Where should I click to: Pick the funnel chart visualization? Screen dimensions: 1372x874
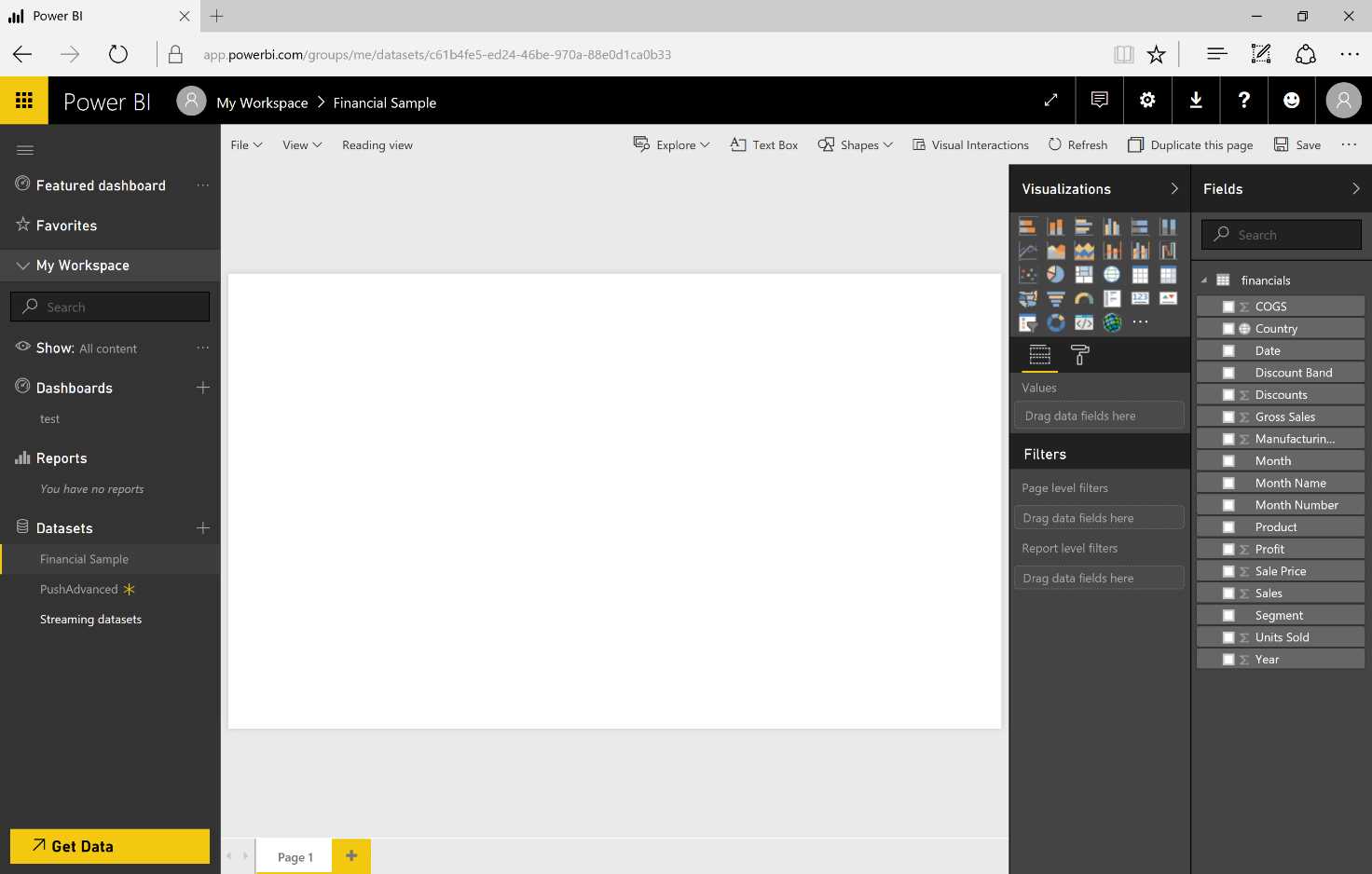pyautogui.click(x=1055, y=298)
